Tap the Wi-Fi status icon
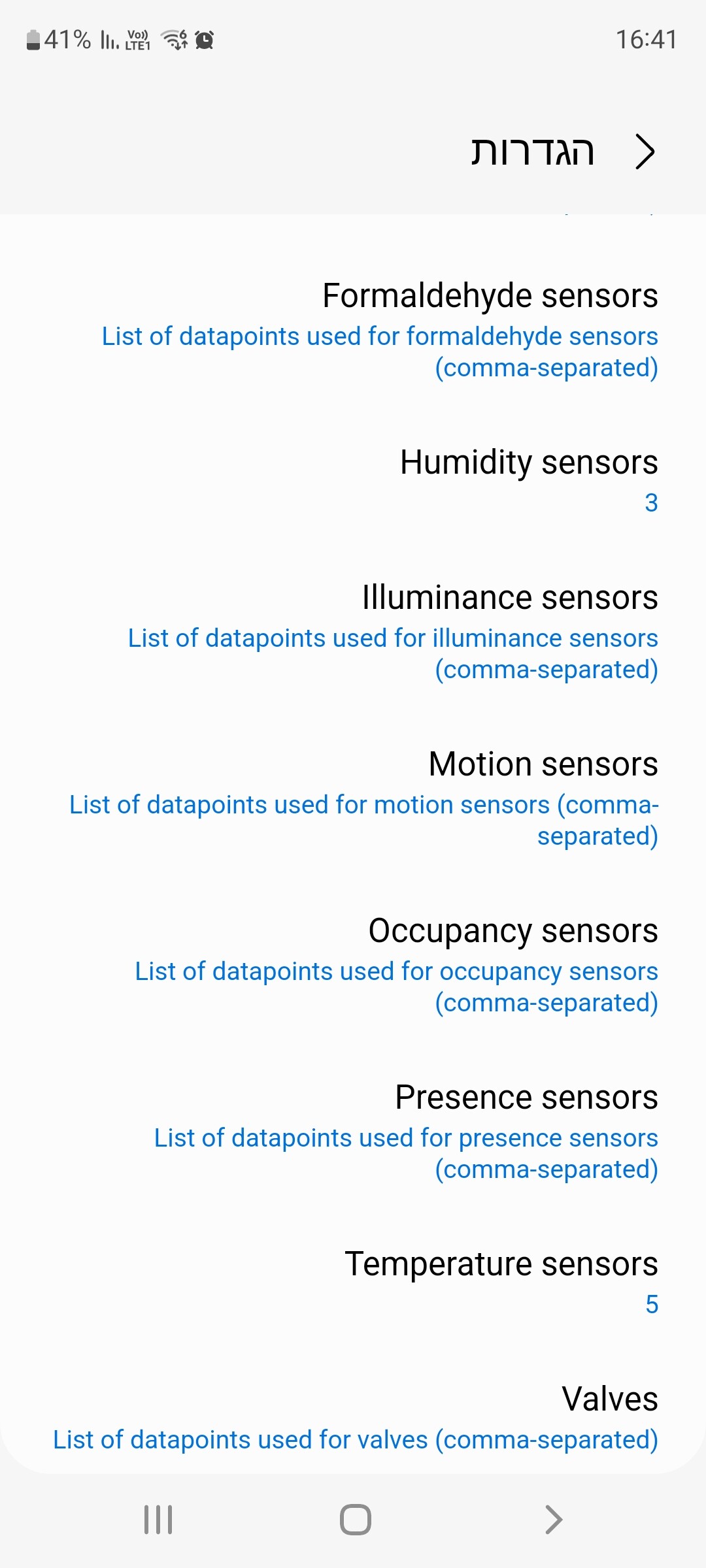Viewport: 706px width, 1568px height. click(175, 40)
